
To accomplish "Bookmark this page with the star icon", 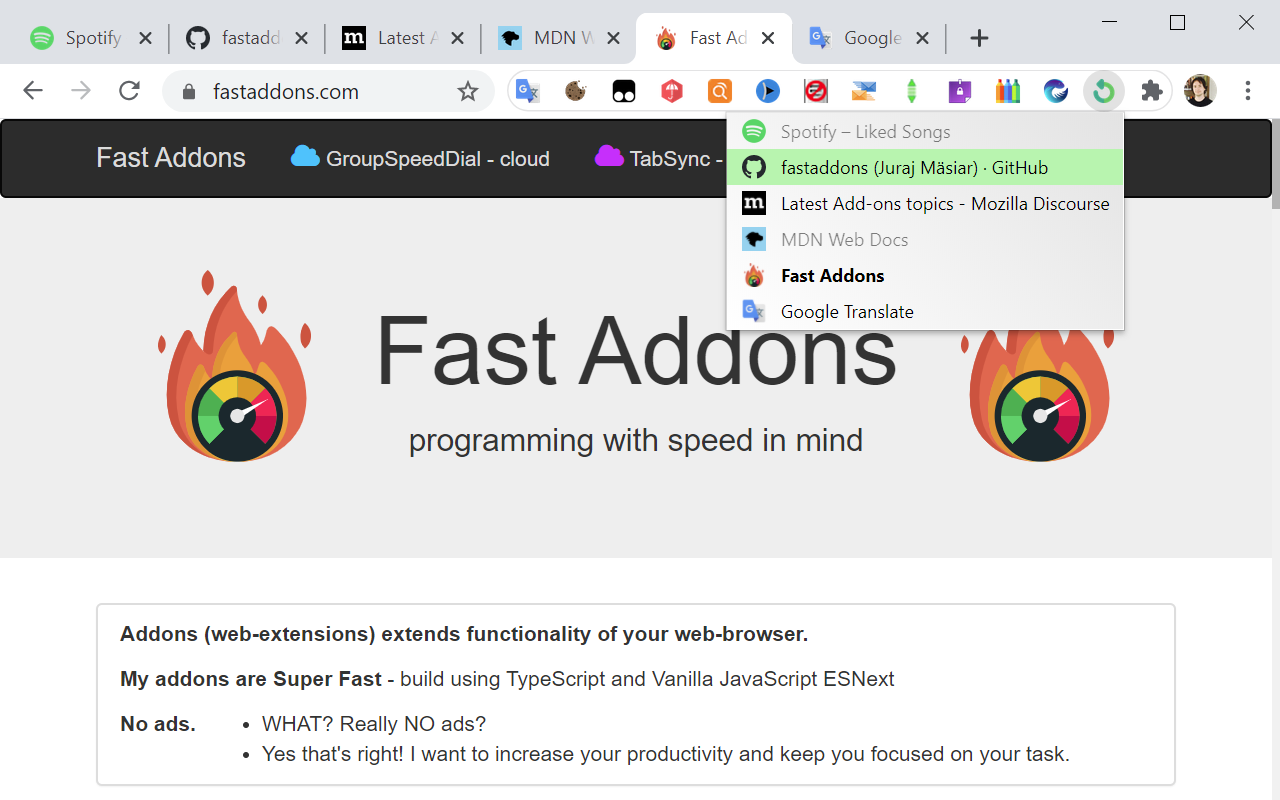I will (x=468, y=92).
